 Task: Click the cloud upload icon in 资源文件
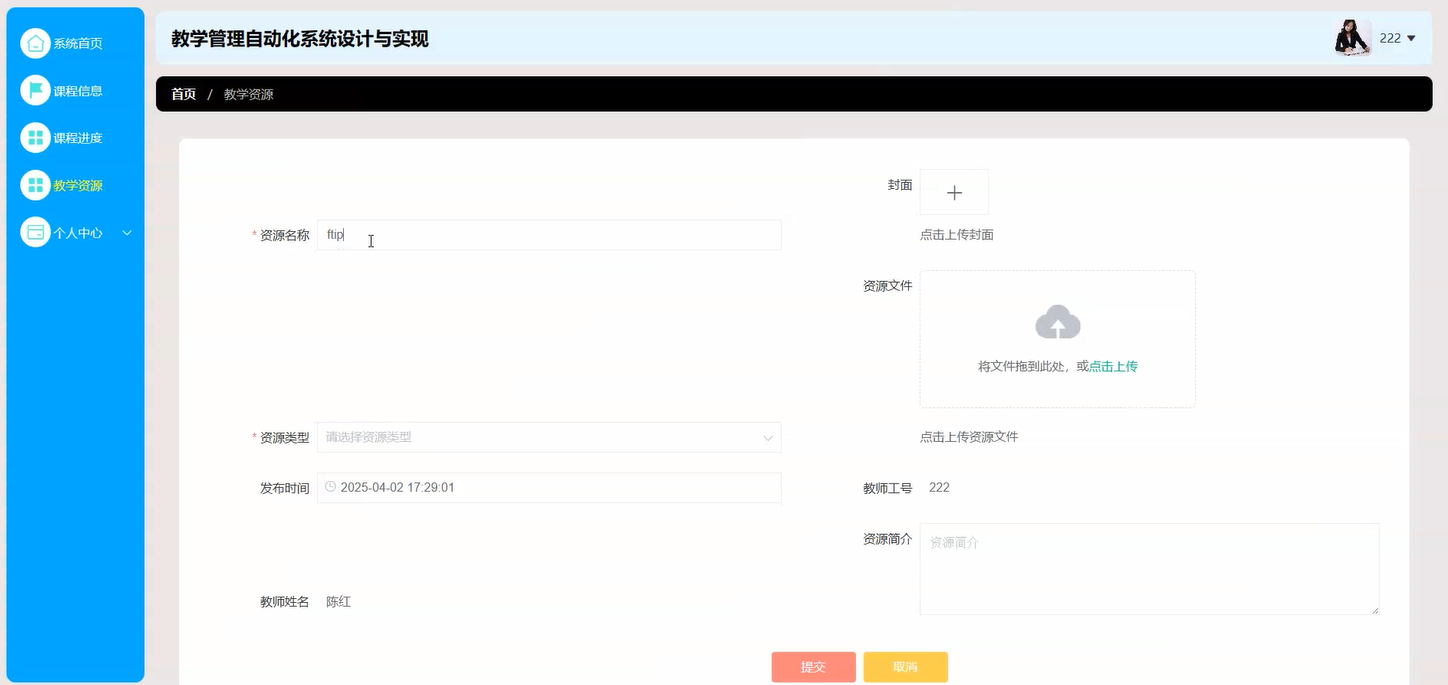(1057, 322)
